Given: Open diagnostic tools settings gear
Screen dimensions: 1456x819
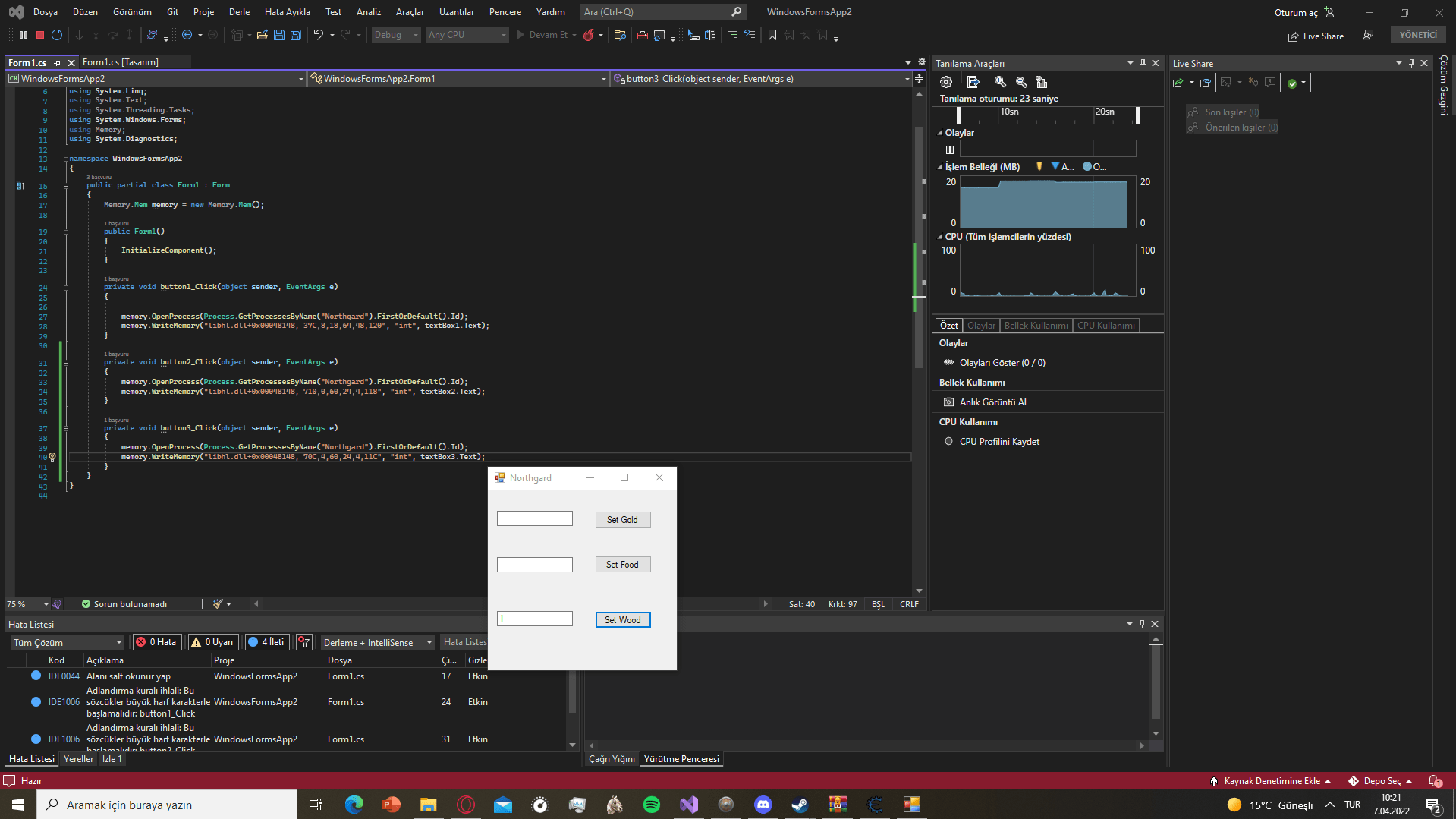Looking at the screenshot, I should click(x=946, y=82).
